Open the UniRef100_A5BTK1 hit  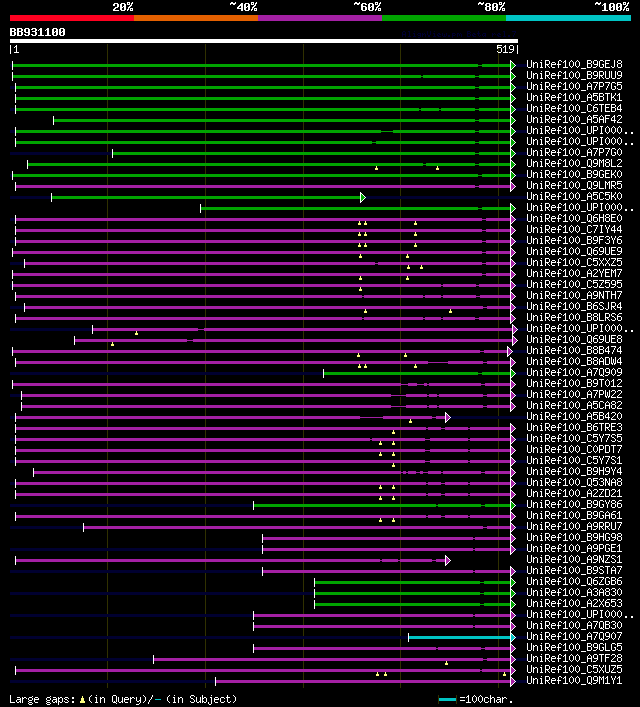point(574,97)
